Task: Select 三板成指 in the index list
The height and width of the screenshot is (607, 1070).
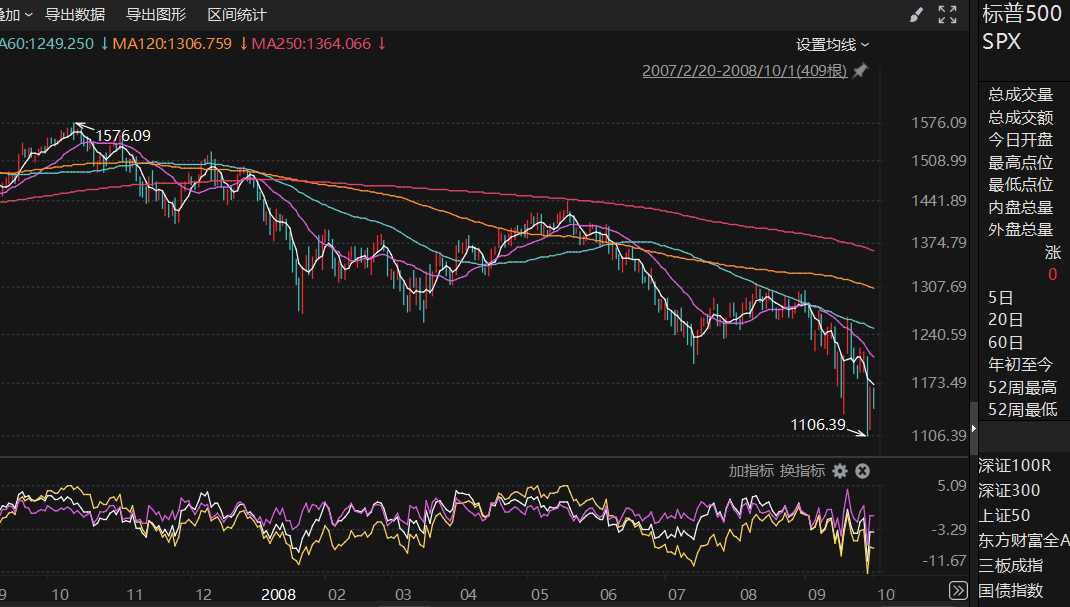Action: pos(1011,565)
